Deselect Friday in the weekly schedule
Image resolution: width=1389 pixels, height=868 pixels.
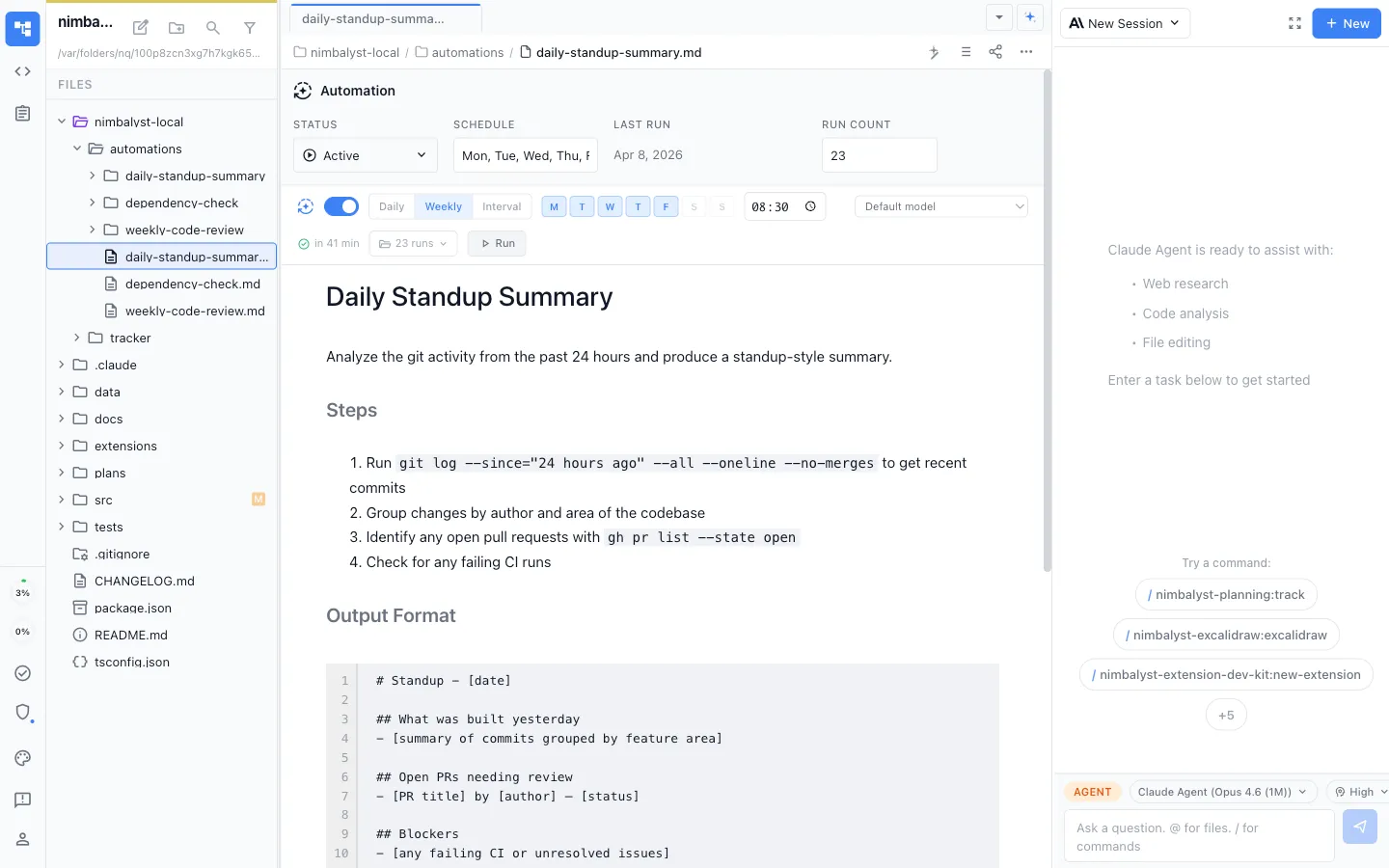coord(666,206)
